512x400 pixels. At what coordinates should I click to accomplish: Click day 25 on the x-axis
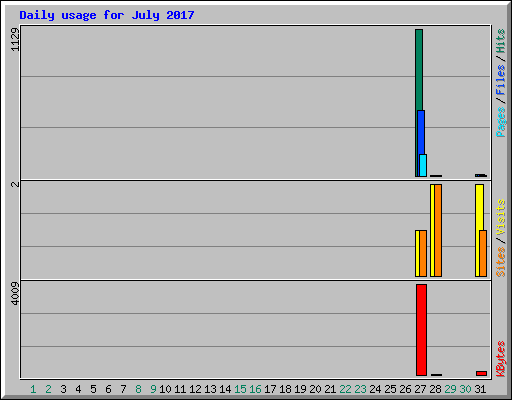pos(390,389)
